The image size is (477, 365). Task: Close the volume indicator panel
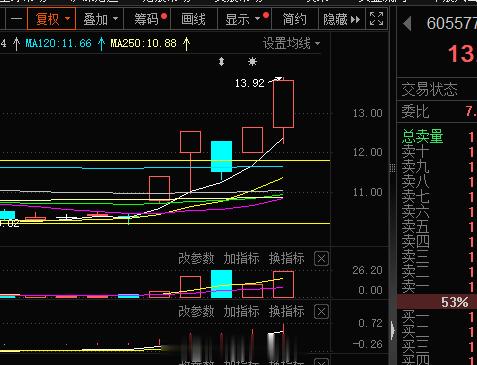pos(321,259)
